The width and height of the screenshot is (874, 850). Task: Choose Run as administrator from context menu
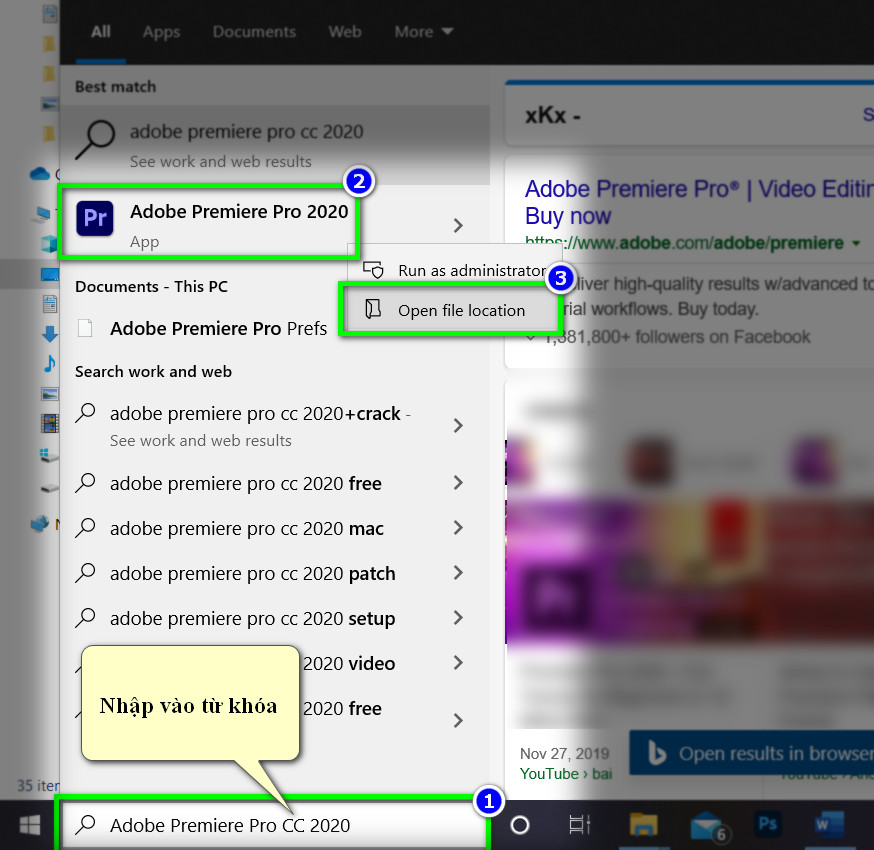(x=454, y=270)
